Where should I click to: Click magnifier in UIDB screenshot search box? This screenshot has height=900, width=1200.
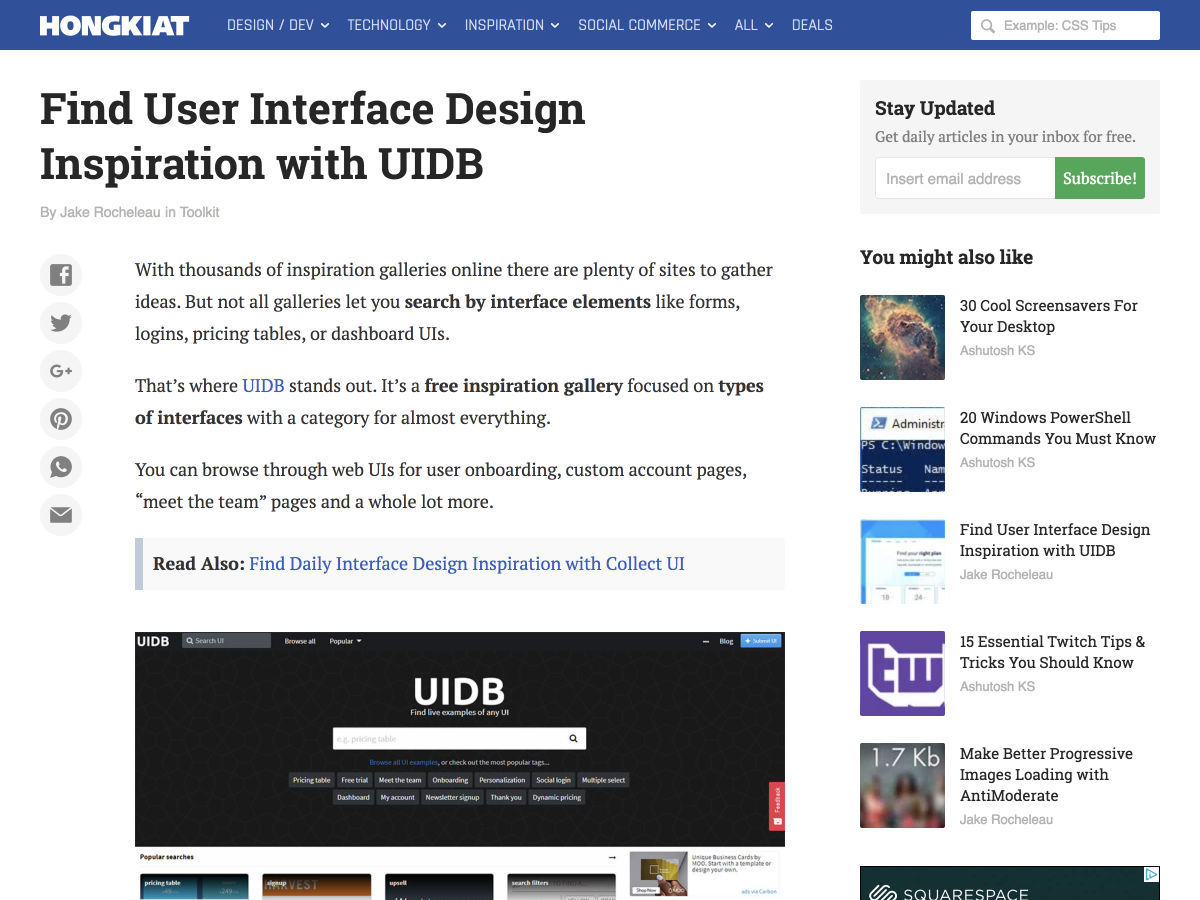pos(573,739)
